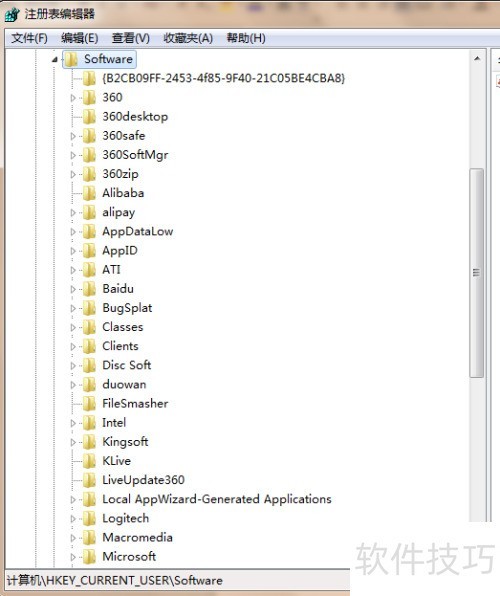
Task: Click the Registry Editor title bar icon
Action: [x=12, y=14]
